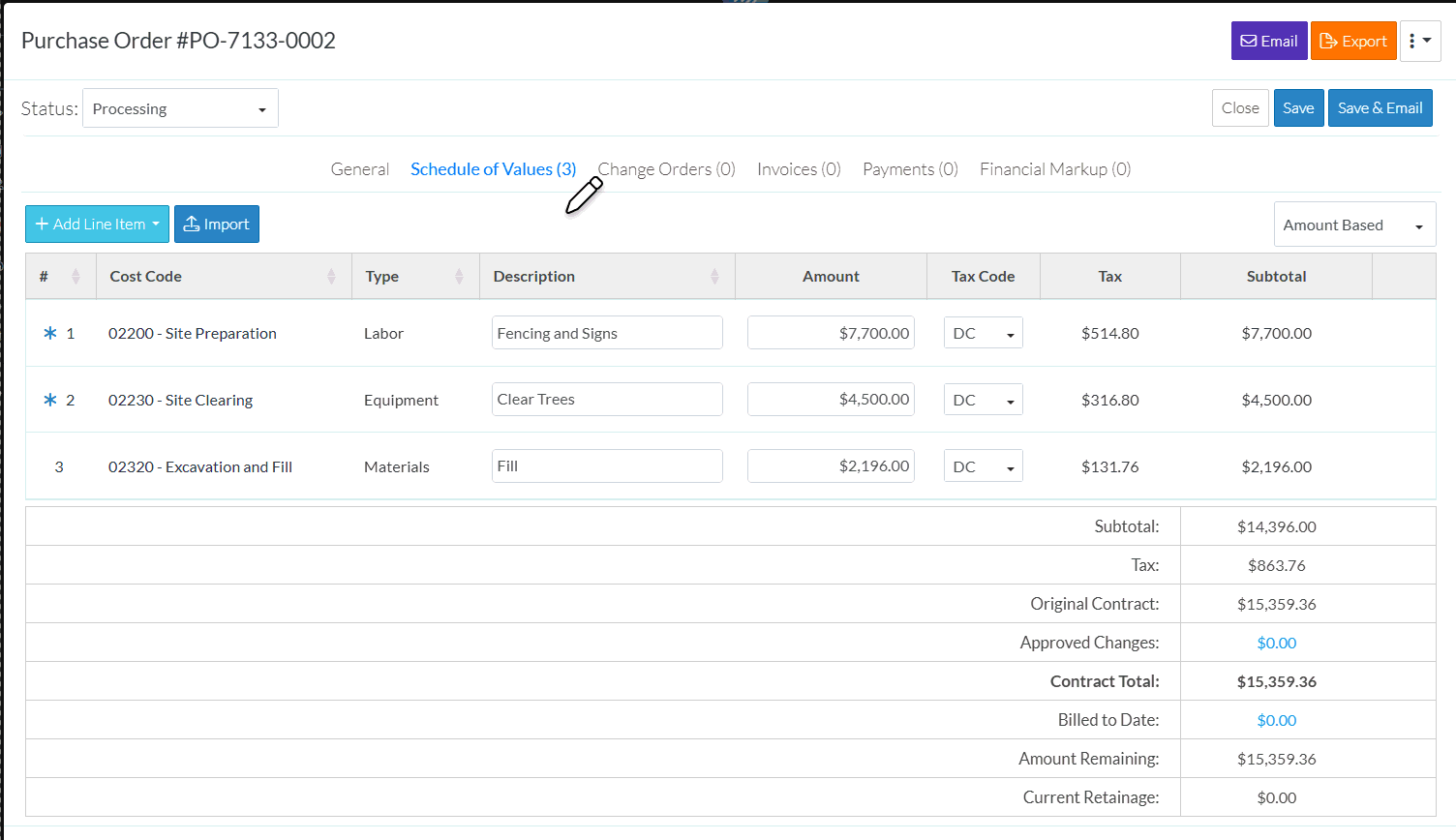Click the Import button

217,224
